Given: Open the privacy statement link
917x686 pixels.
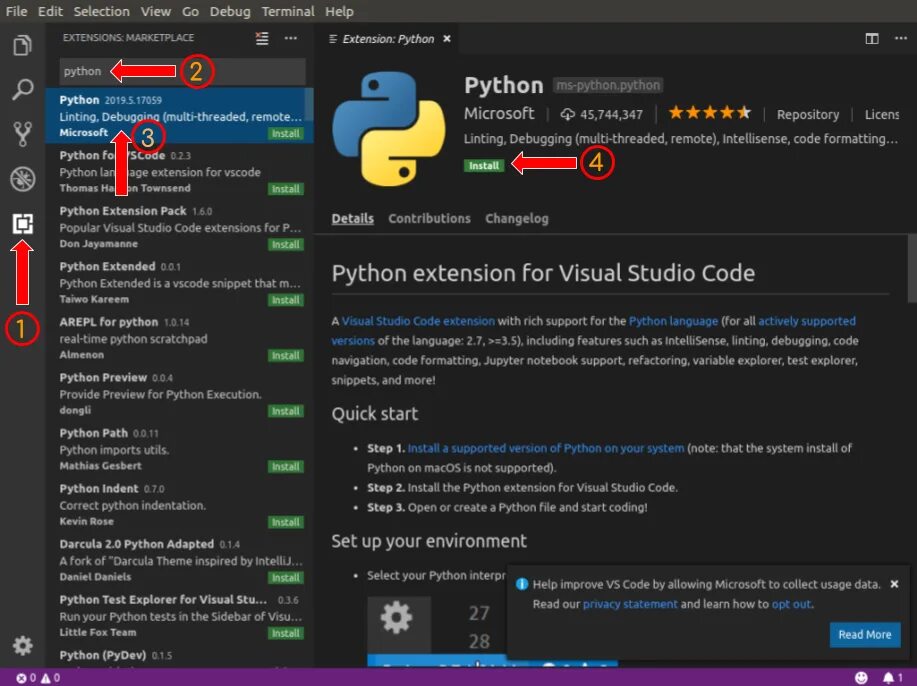Looking at the screenshot, I should pyautogui.click(x=630, y=604).
